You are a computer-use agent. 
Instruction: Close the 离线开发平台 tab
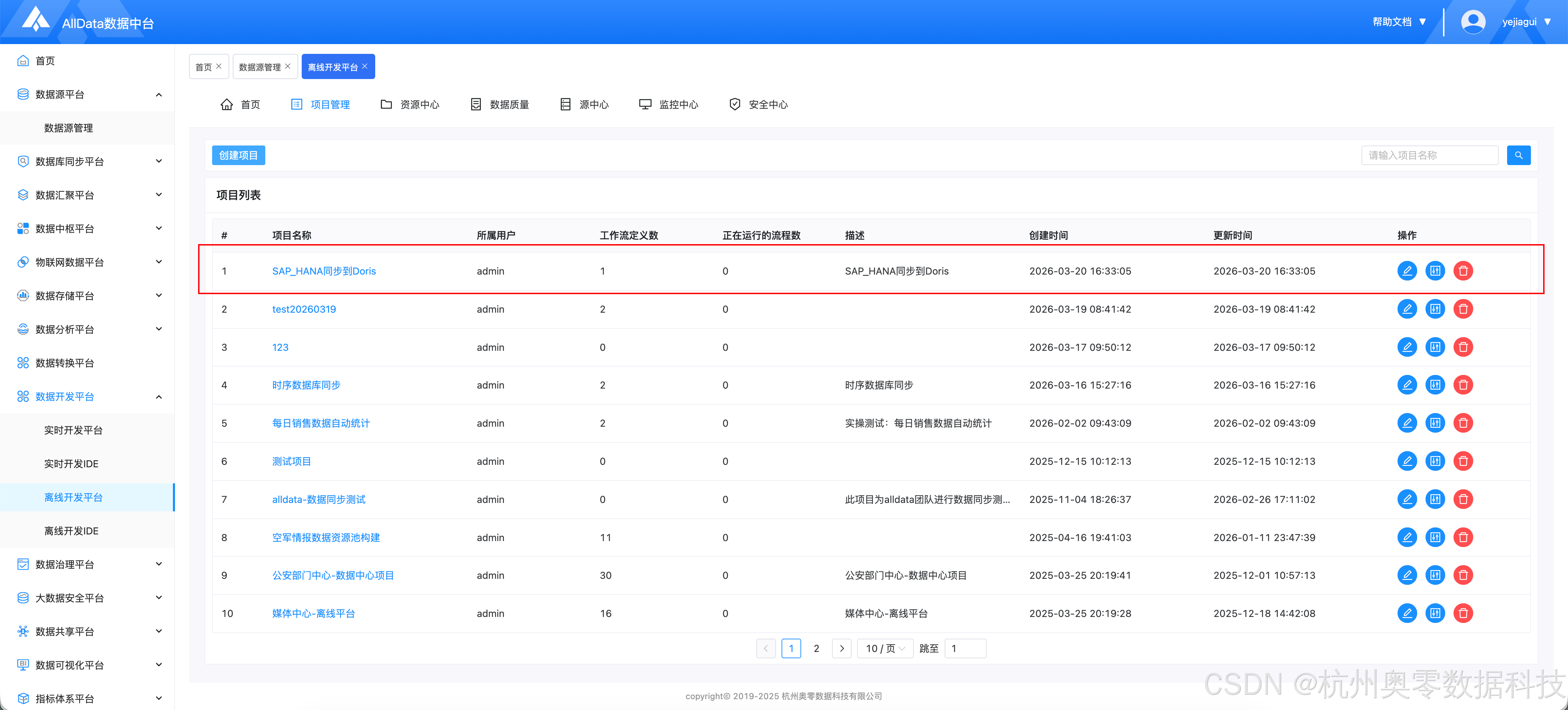[365, 66]
